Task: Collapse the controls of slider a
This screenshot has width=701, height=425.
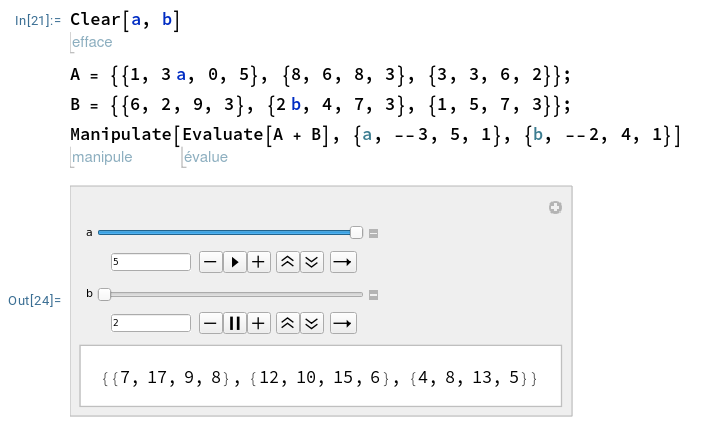Action: click(x=374, y=233)
